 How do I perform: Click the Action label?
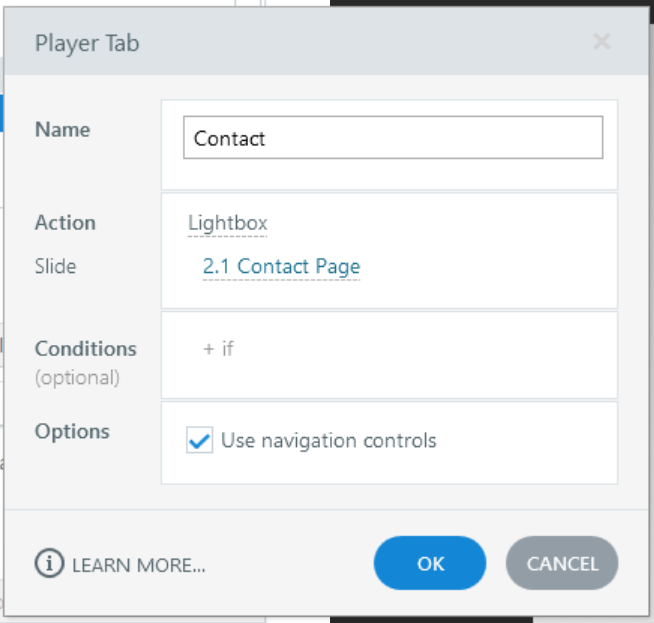(x=65, y=223)
